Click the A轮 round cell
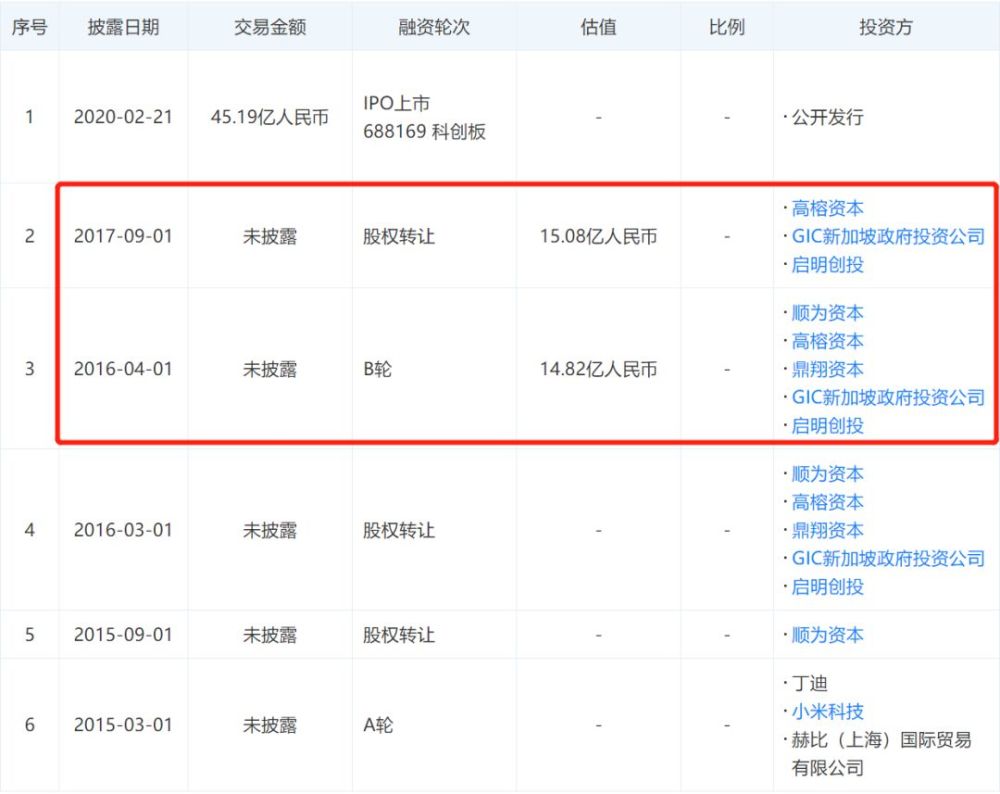 (x=378, y=725)
